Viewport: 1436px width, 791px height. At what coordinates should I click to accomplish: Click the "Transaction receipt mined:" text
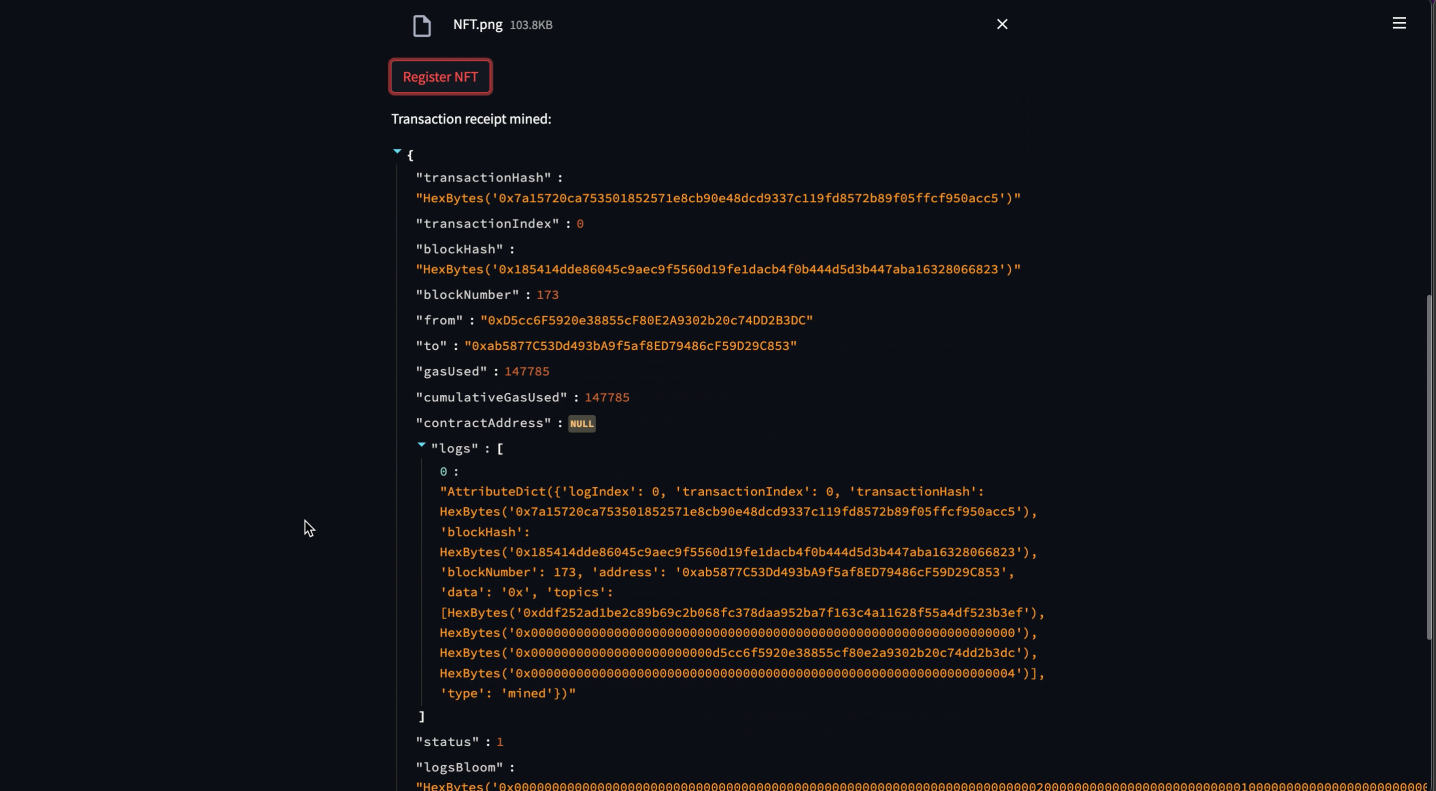point(471,119)
